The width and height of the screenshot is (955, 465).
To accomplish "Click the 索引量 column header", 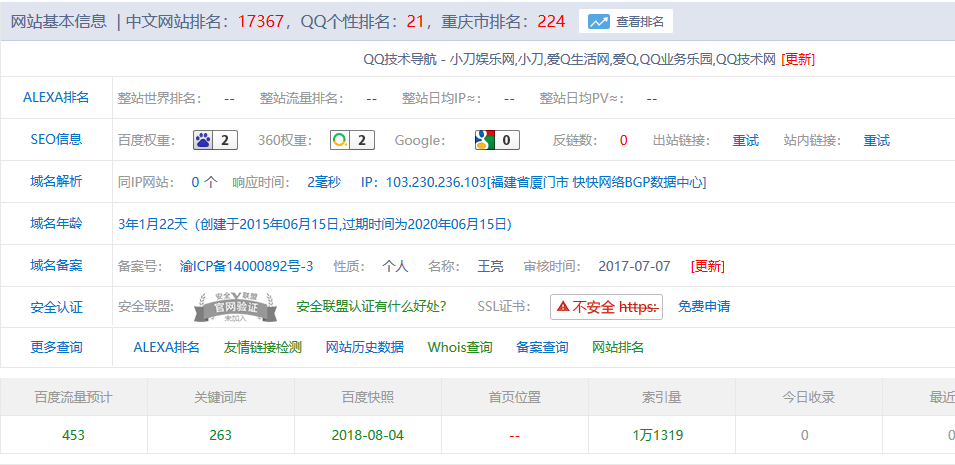I will pyautogui.click(x=661, y=397).
